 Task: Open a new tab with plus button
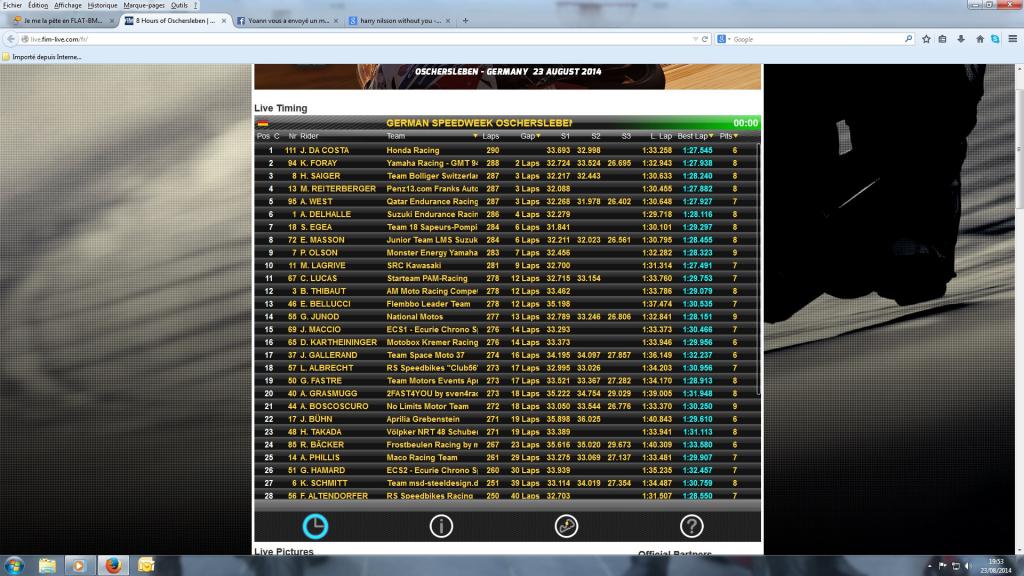pos(465,21)
